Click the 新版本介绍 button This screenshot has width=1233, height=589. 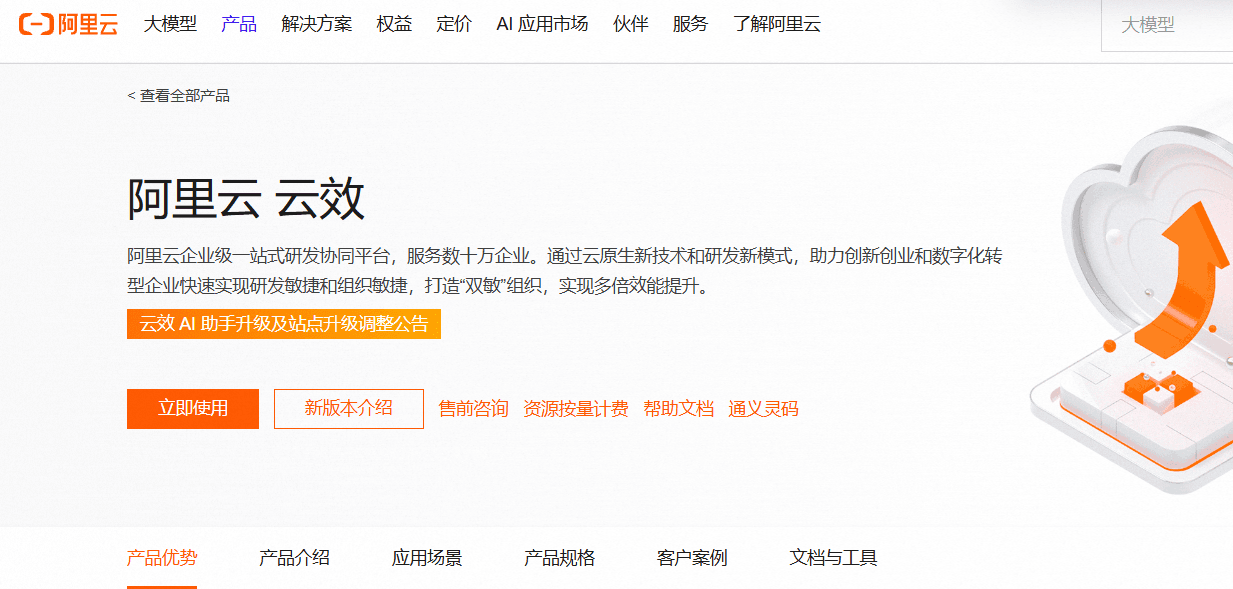click(349, 408)
